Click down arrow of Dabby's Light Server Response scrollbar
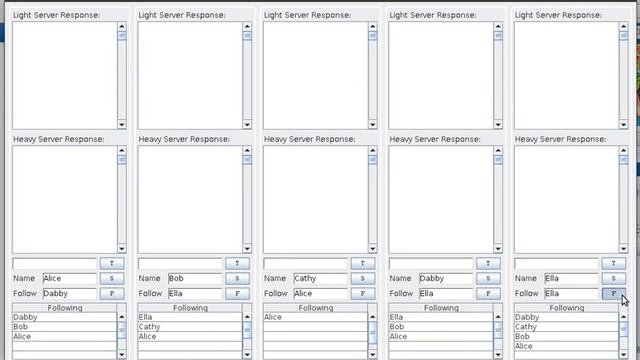Screen dimensions: 640x360 pyautogui.click(x=498, y=124)
